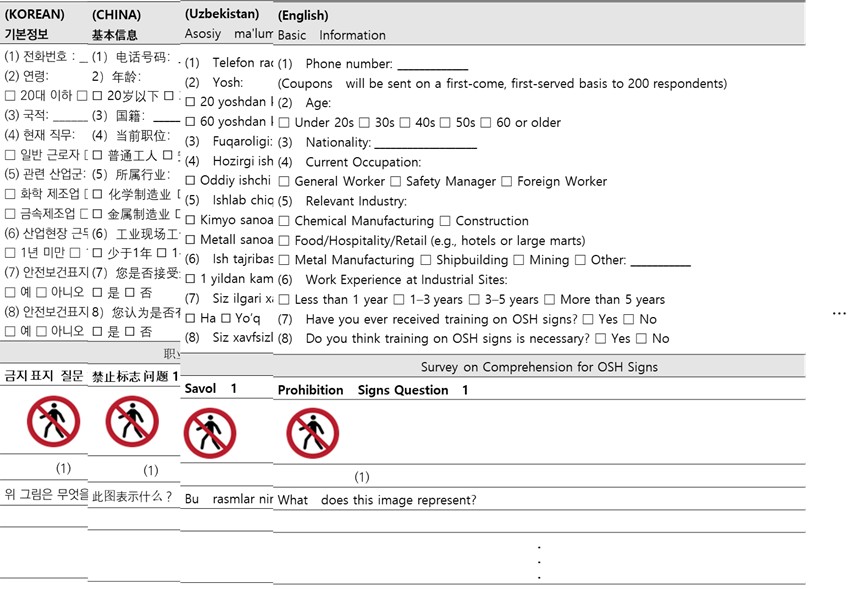The width and height of the screenshot is (848, 589).
Task: Check the "Foreign Worker" occupation box
Action: coord(508,182)
